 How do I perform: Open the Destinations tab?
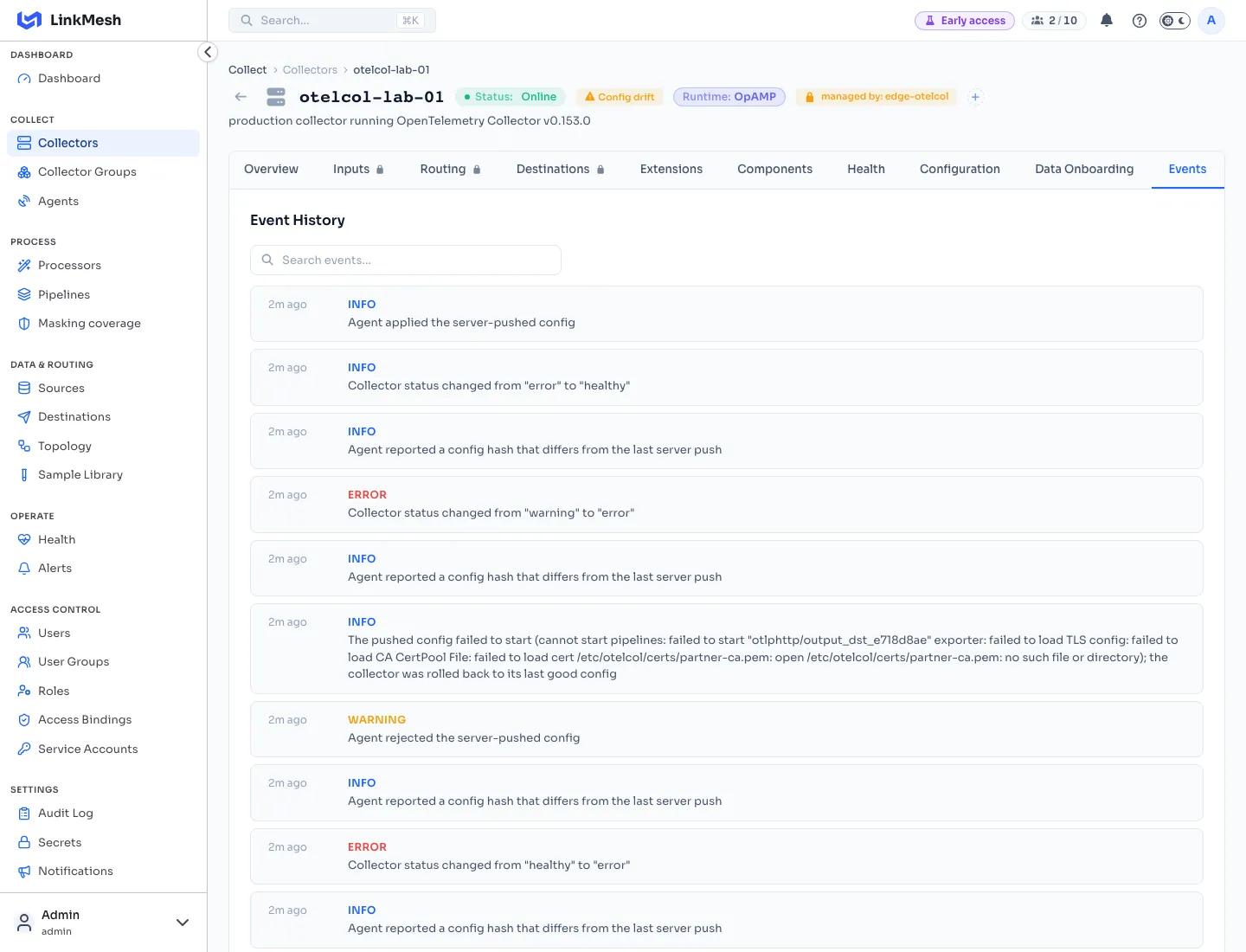[560, 170]
